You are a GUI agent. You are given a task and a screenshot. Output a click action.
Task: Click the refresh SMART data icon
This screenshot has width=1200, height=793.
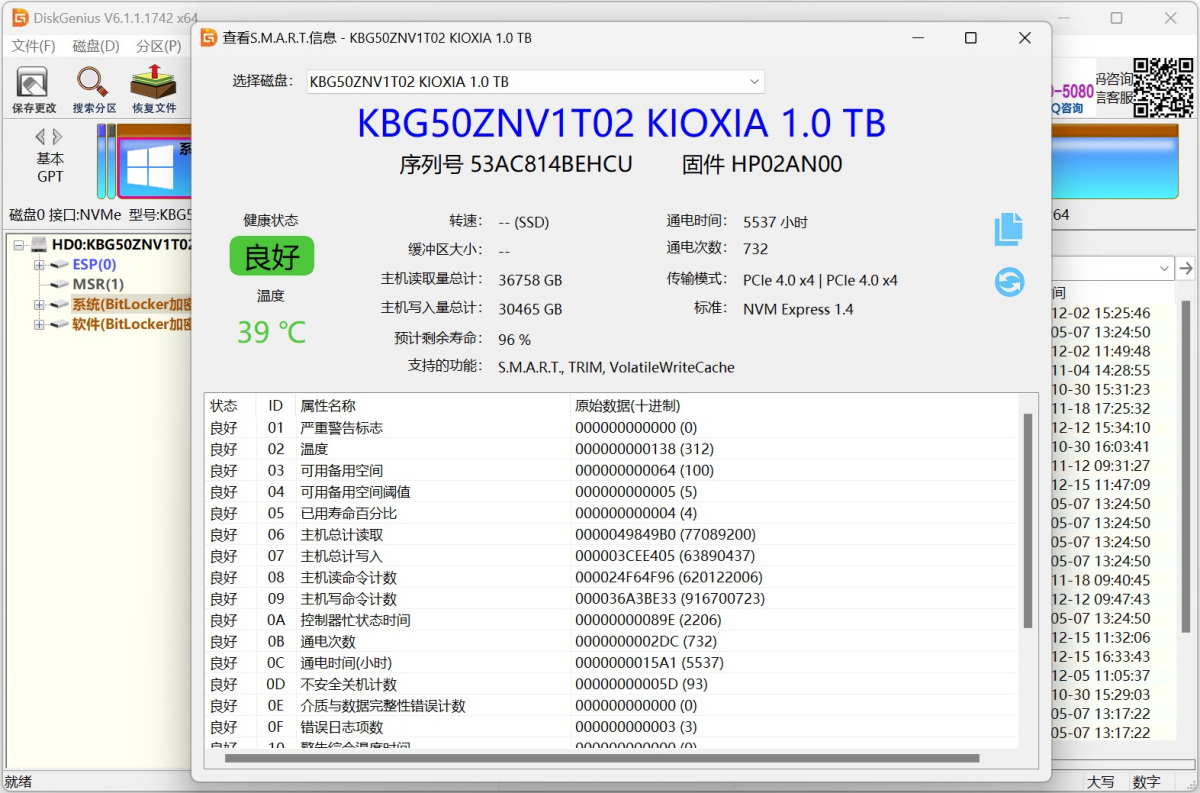pyautogui.click(x=1009, y=282)
